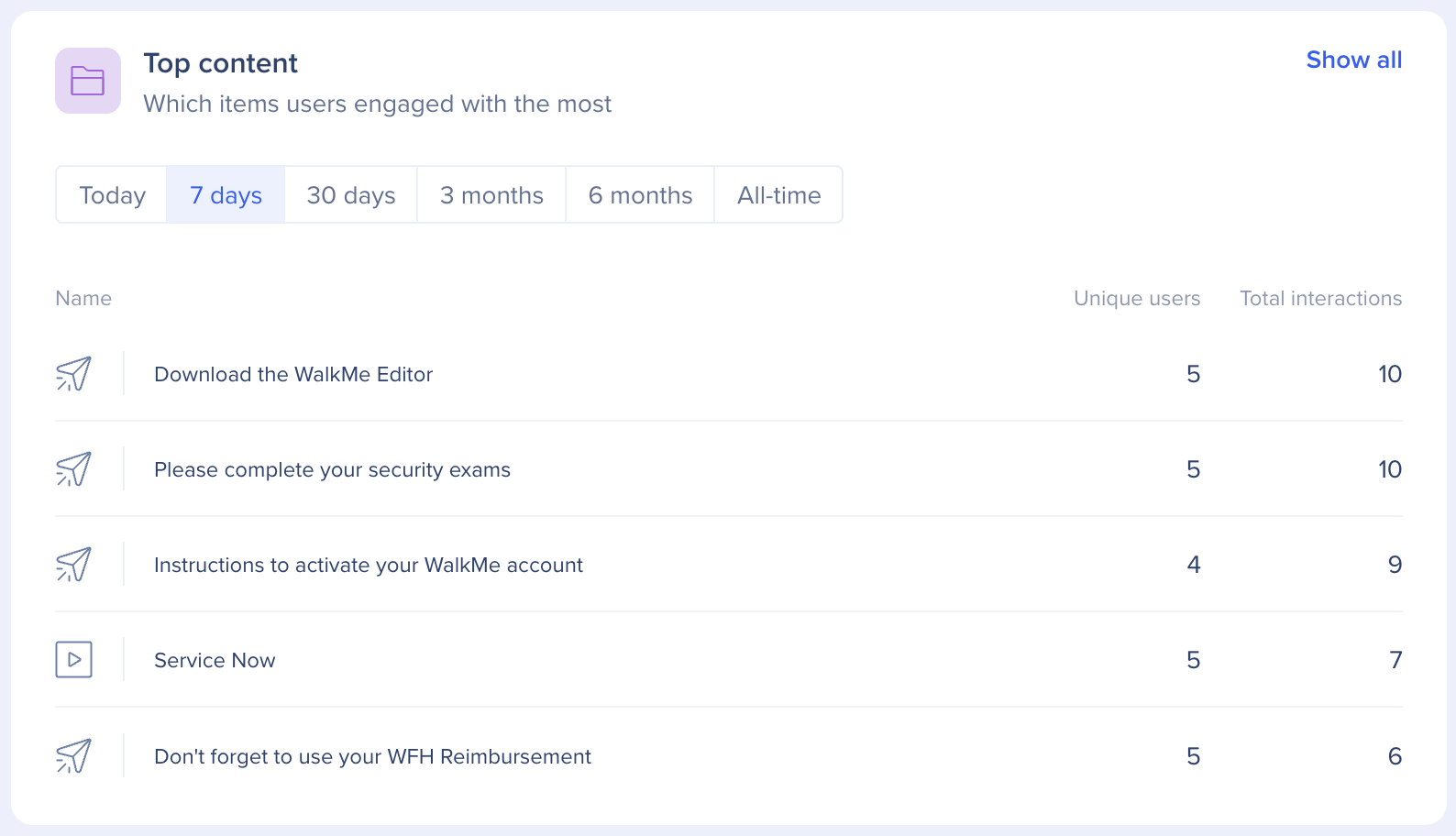Screen dimensions: 1456x836
Task: Show All-time top content
Action: pyautogui.click(x=778, y=195)
